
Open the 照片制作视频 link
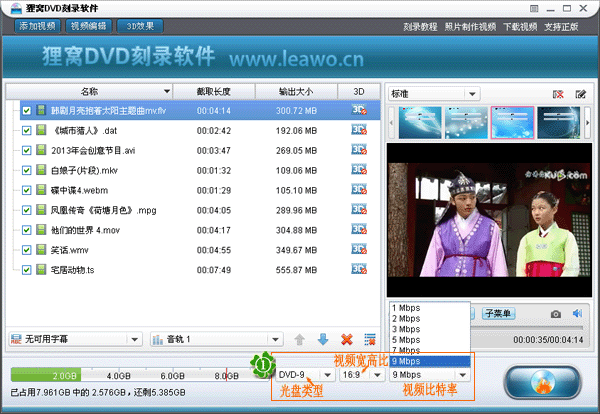470,27
